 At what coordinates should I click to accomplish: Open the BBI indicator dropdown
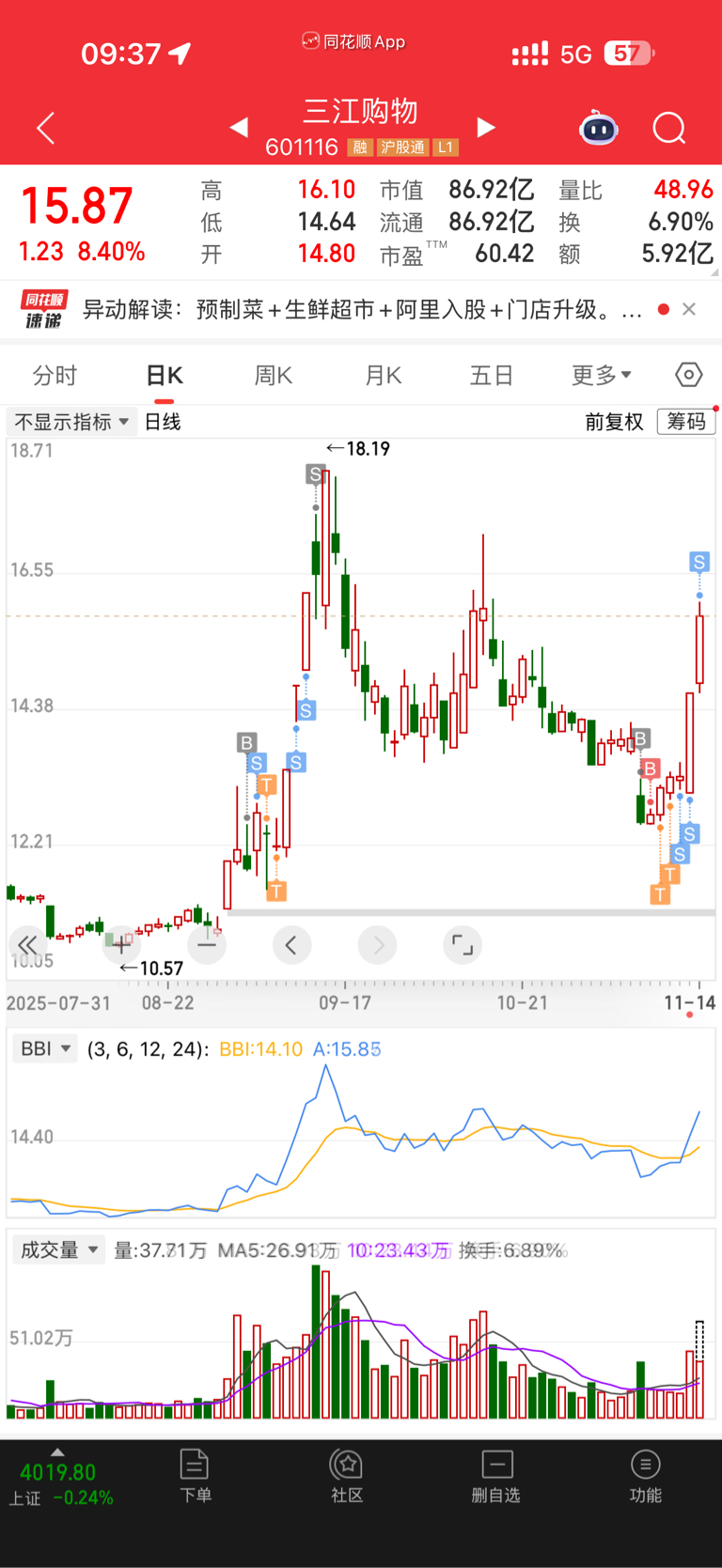(x=44, y=1048)
